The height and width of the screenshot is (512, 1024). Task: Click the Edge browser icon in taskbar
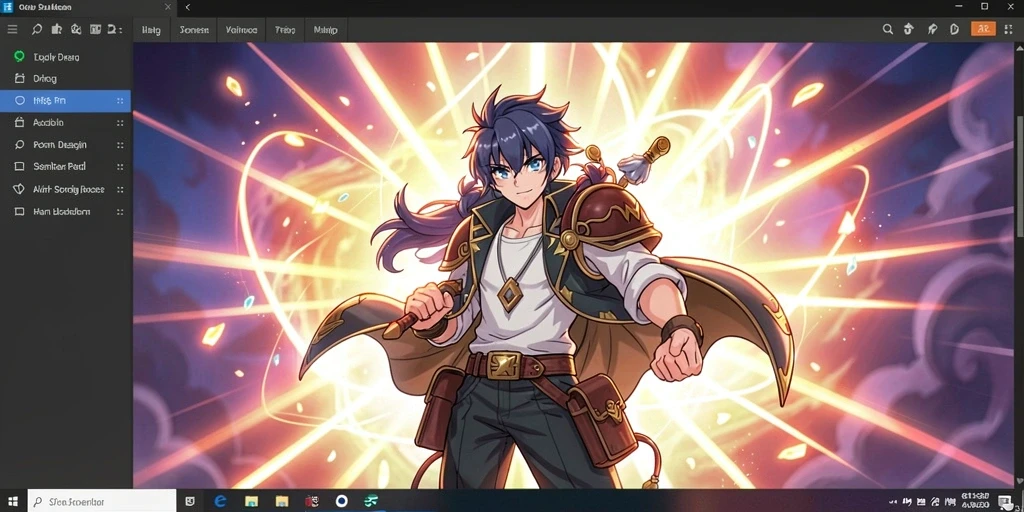(220, 501)
